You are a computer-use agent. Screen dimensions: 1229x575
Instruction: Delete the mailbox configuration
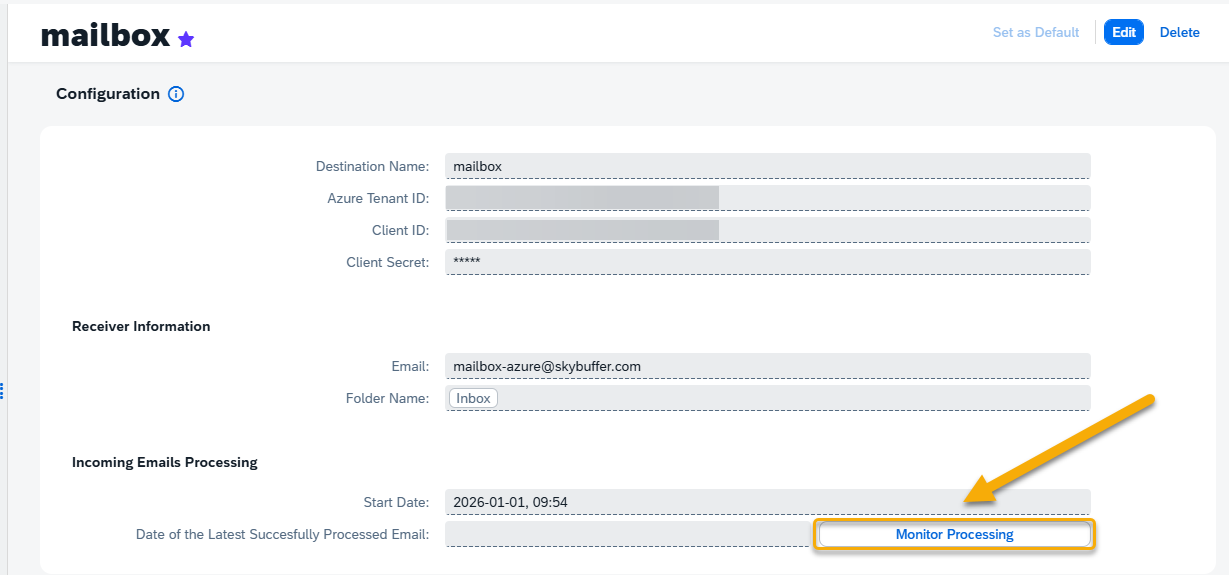pos(1179,33)
